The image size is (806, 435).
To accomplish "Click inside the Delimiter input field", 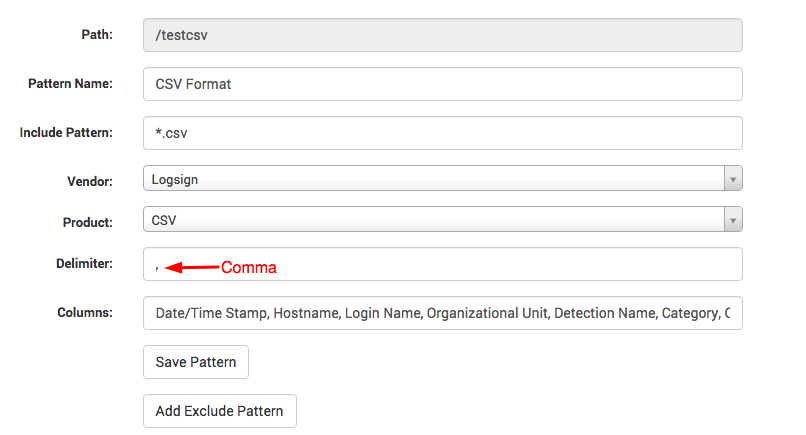I will pyautogui.click(x=443, y=264).
